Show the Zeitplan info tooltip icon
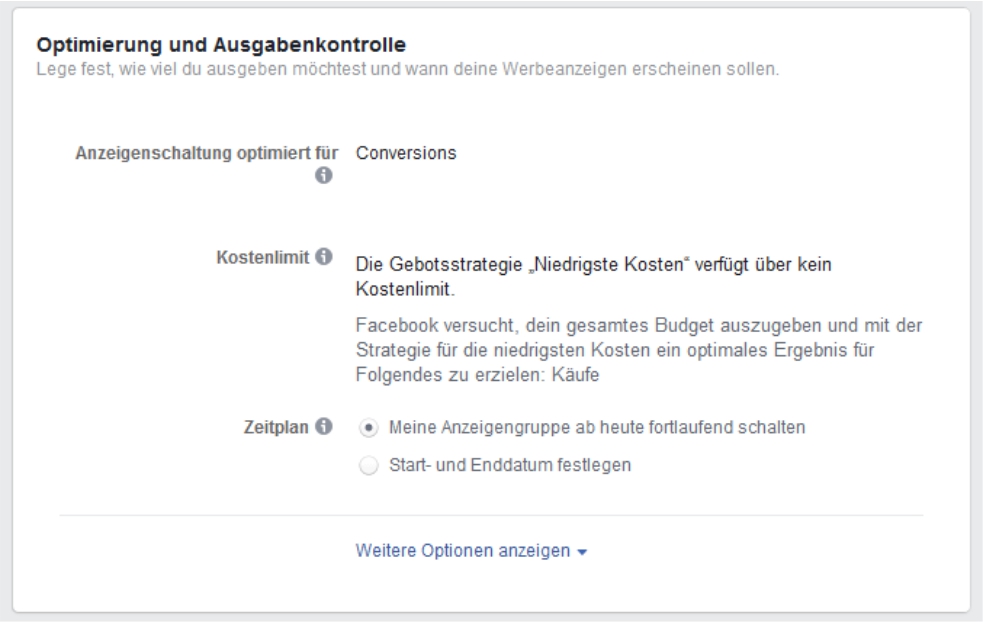This screenshot has width=983, height=622. click(x=323, y=426)
